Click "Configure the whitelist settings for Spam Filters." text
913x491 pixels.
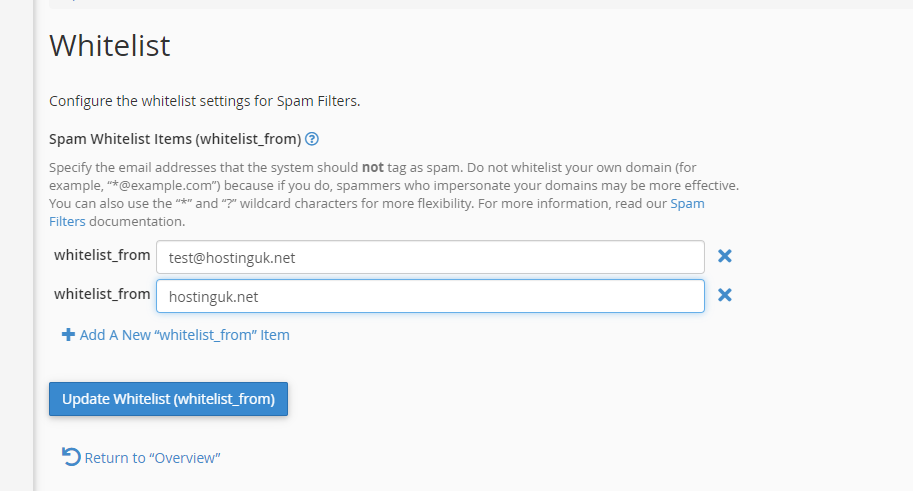[204, 101]
